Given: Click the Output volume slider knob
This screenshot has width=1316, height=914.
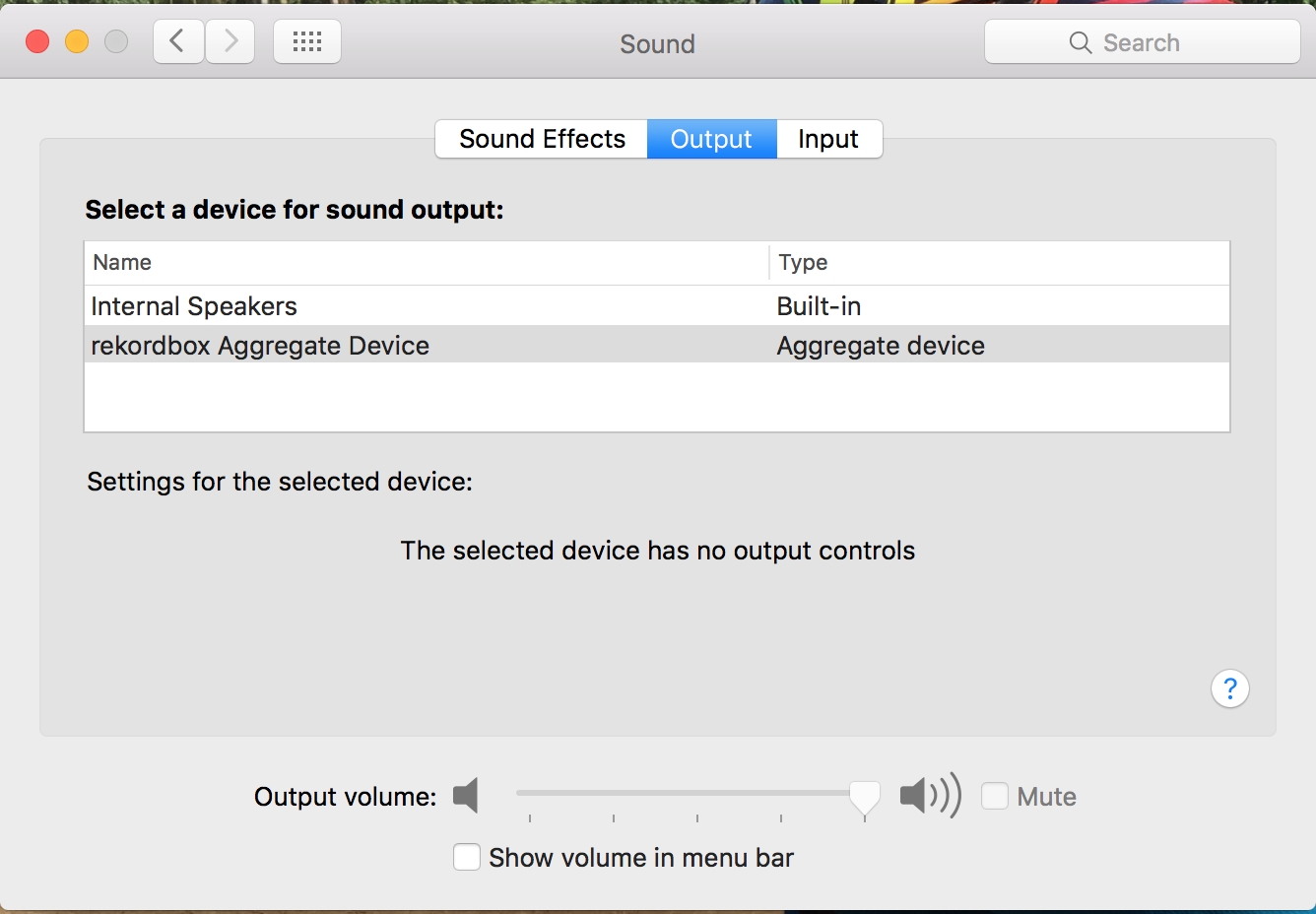Looking at the screenshot, I should [864, 795].
